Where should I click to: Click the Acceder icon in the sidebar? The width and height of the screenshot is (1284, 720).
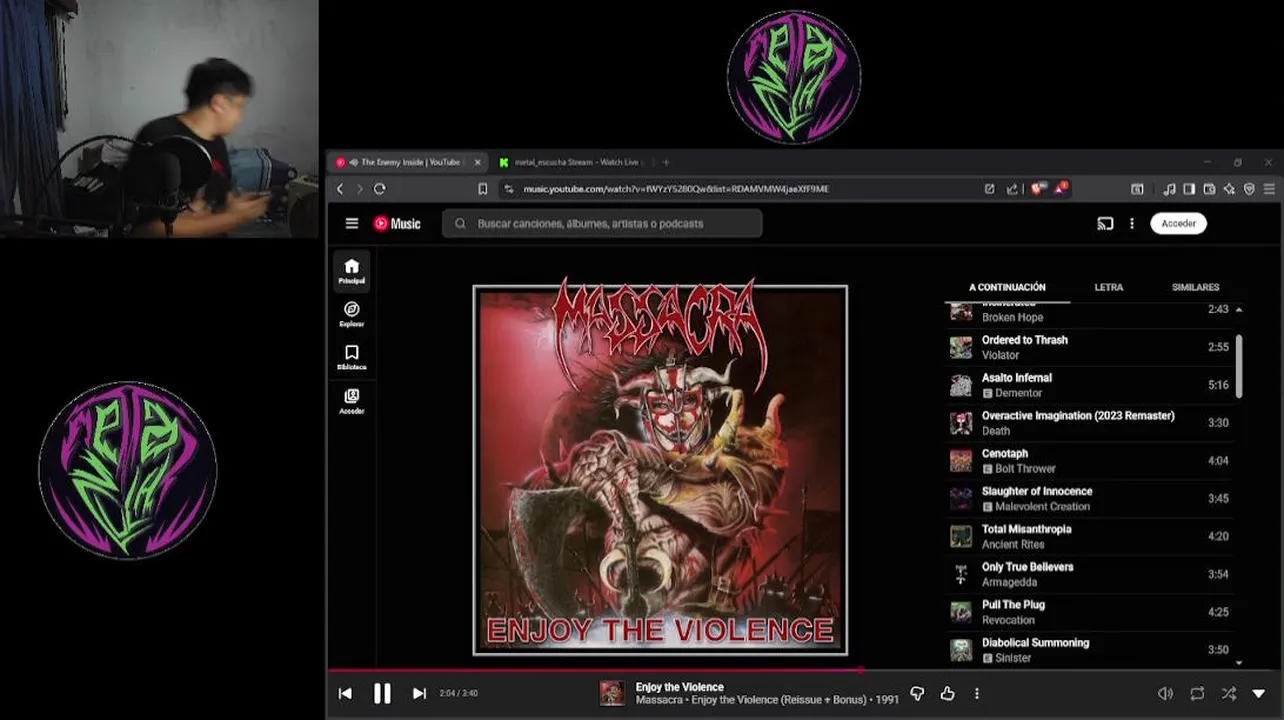(x=352, y=401)
